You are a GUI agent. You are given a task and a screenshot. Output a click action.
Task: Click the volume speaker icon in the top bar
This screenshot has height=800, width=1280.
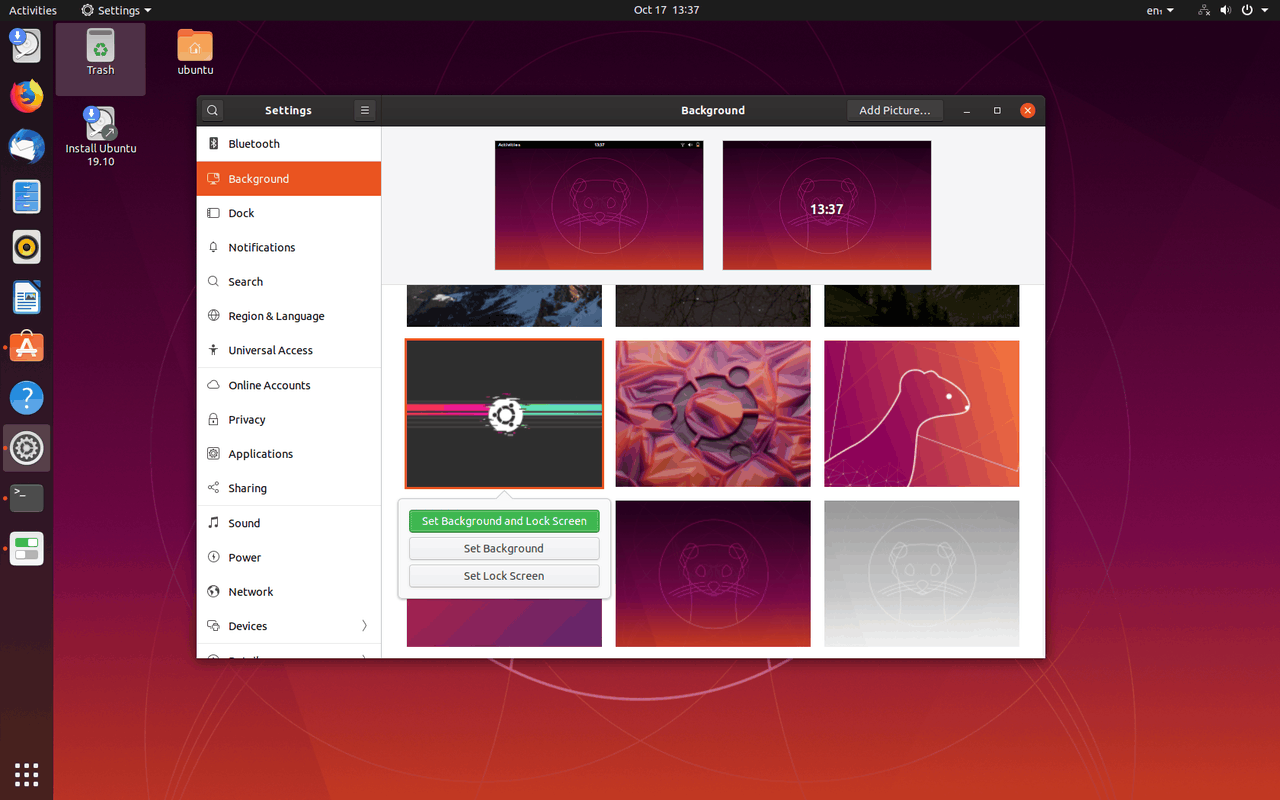pyautogui.click(x=1226, y=10)
